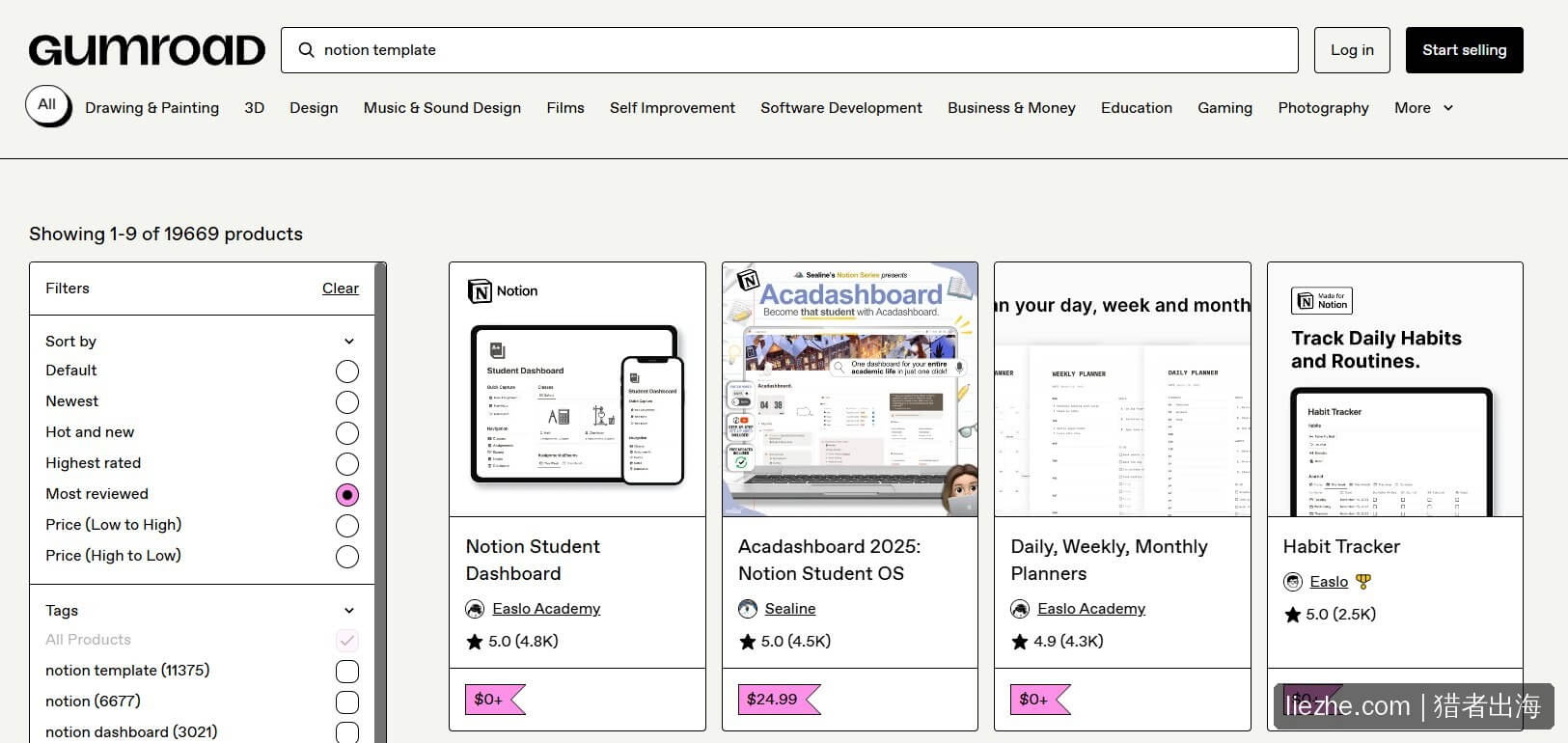The width and height of the screenshot is (1568, 743).
Task: Open the weekly planner product thumbnail
Action: (1122, 389)
